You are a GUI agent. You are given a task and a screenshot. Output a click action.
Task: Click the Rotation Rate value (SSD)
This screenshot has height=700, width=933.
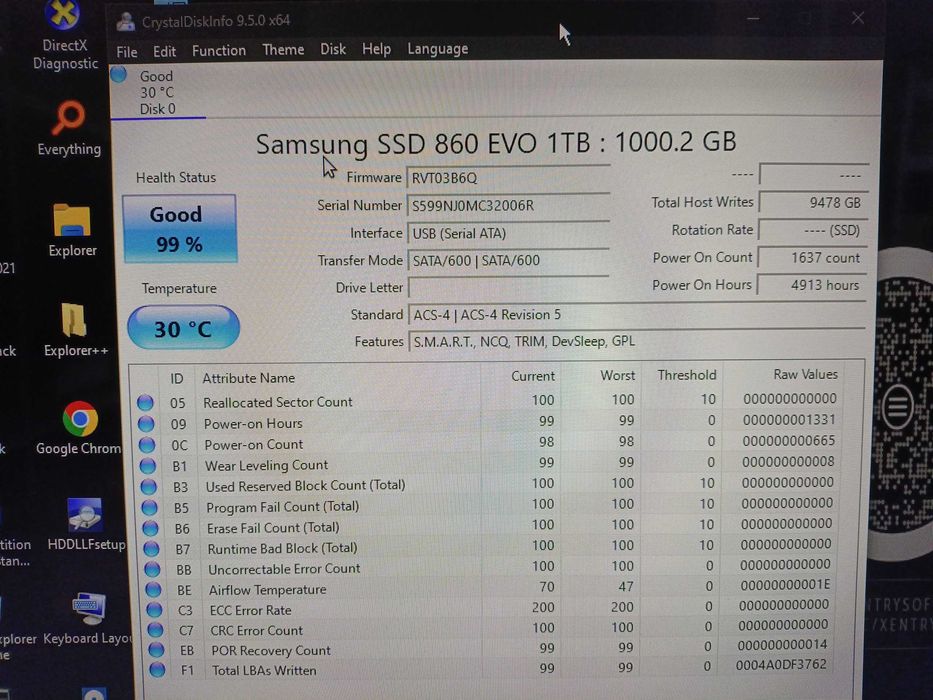pyautogui.click(x=813, y=230)
